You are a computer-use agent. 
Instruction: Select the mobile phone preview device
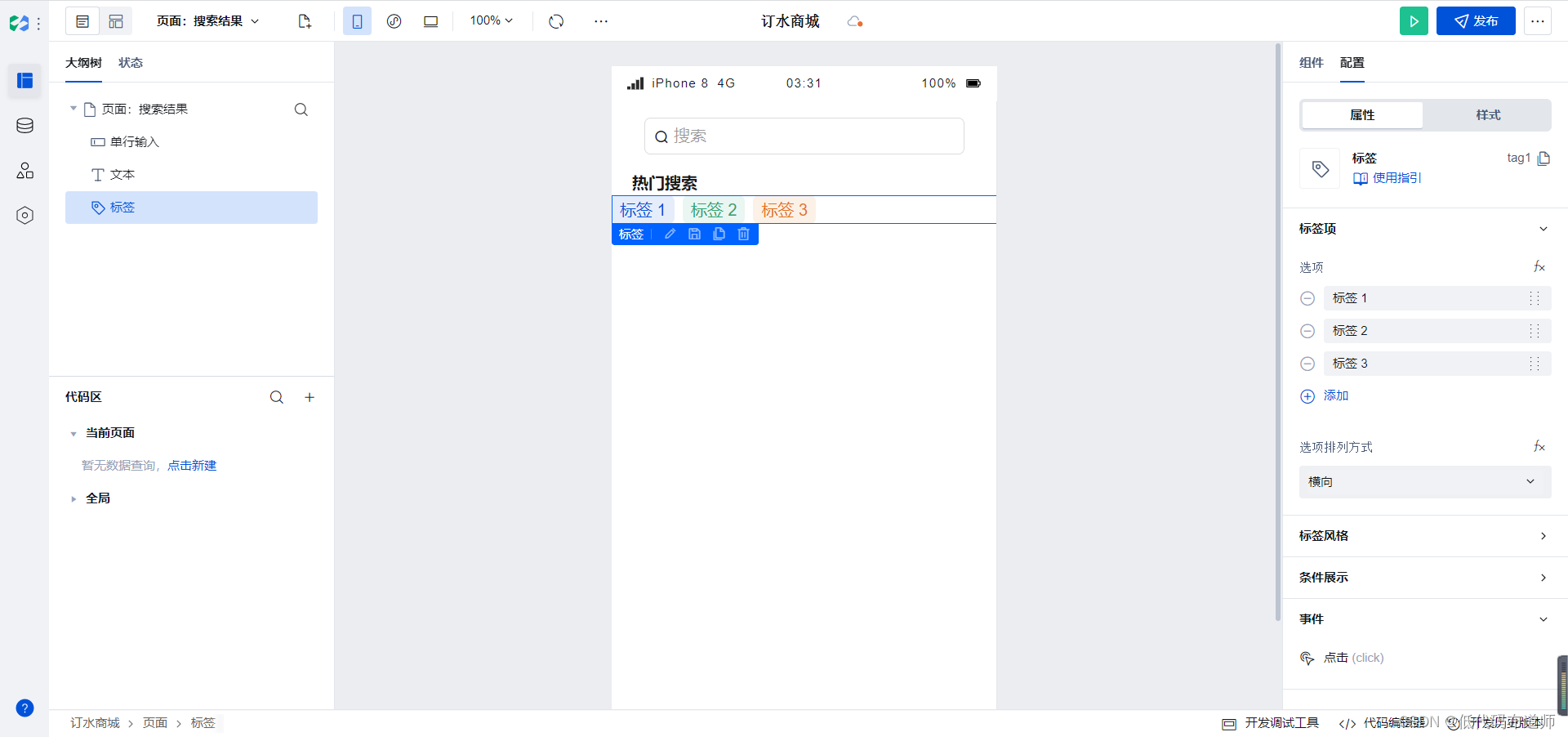(x=357, y=21)
